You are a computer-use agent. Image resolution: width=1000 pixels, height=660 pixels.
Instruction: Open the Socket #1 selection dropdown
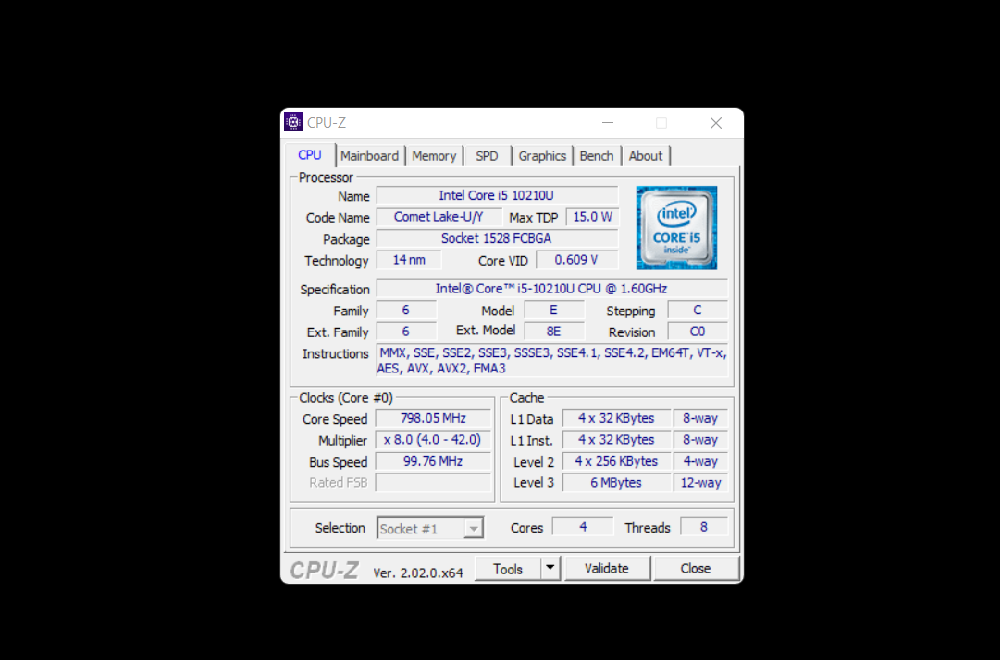pos(430,528)
